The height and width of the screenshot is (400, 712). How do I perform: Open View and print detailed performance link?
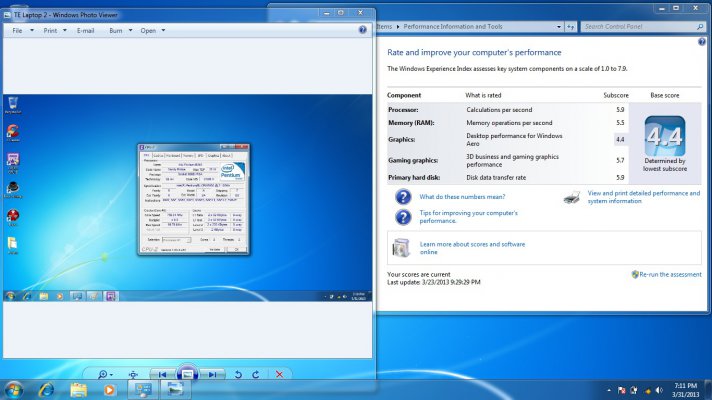point(644,197)
